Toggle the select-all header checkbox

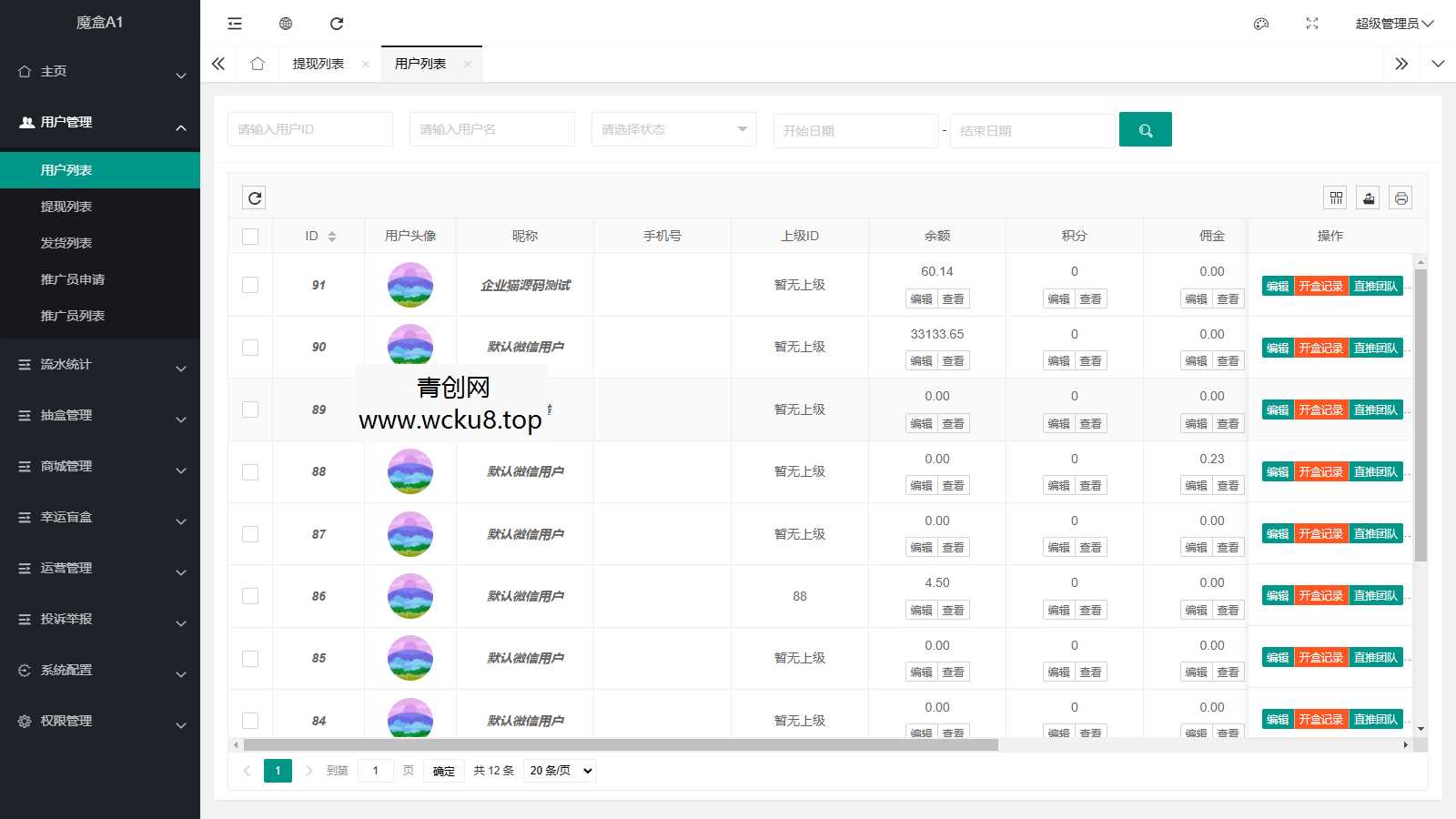[x=250, y=237]
